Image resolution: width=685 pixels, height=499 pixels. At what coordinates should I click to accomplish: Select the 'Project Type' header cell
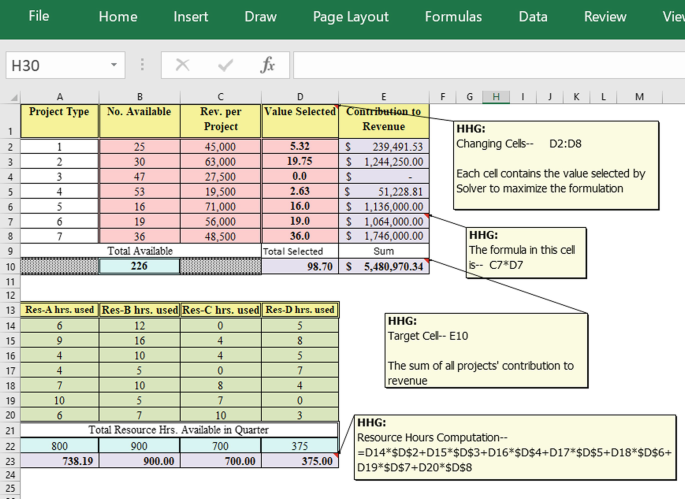(x=59, y=121)
